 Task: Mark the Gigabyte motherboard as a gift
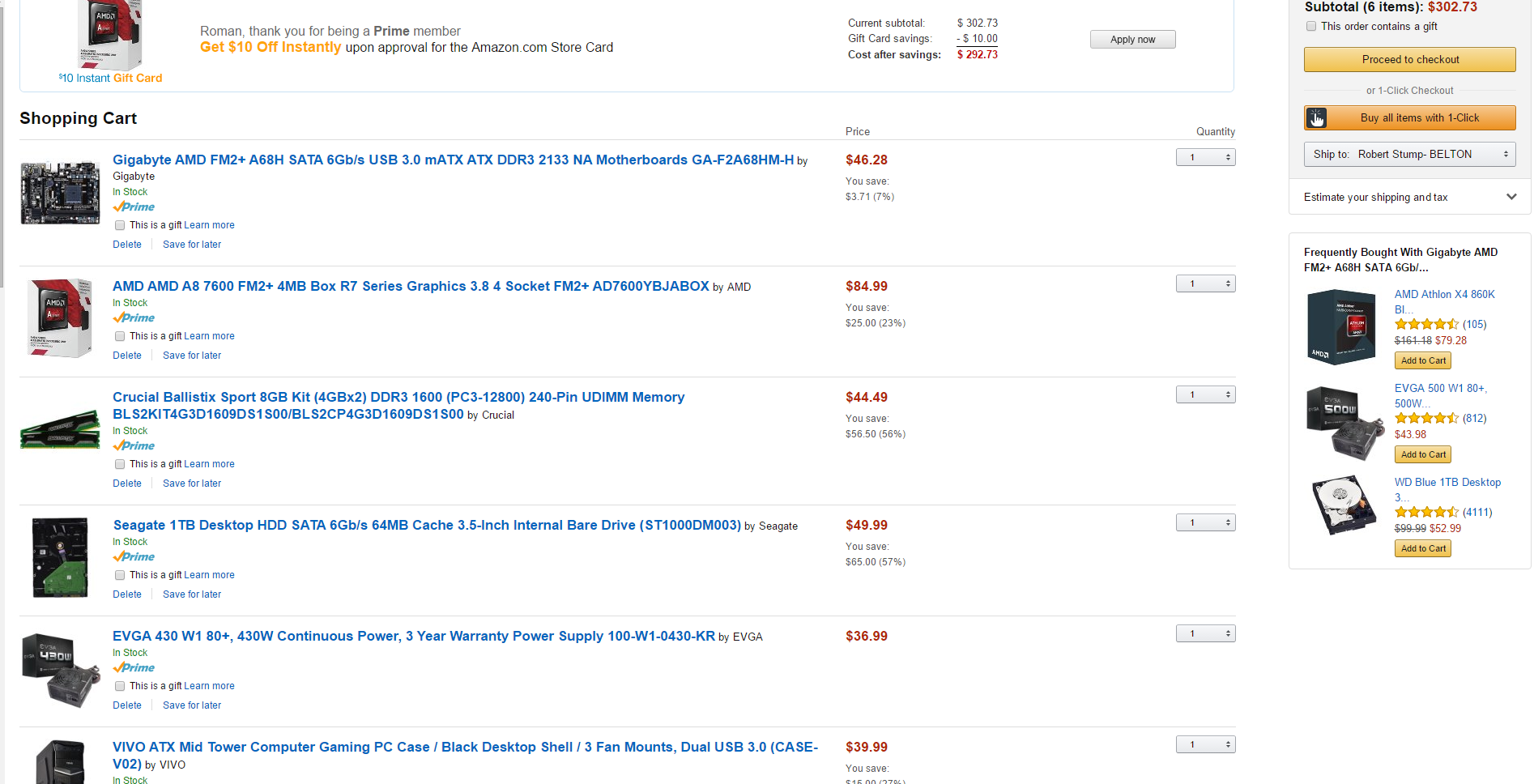click(120, 225)
